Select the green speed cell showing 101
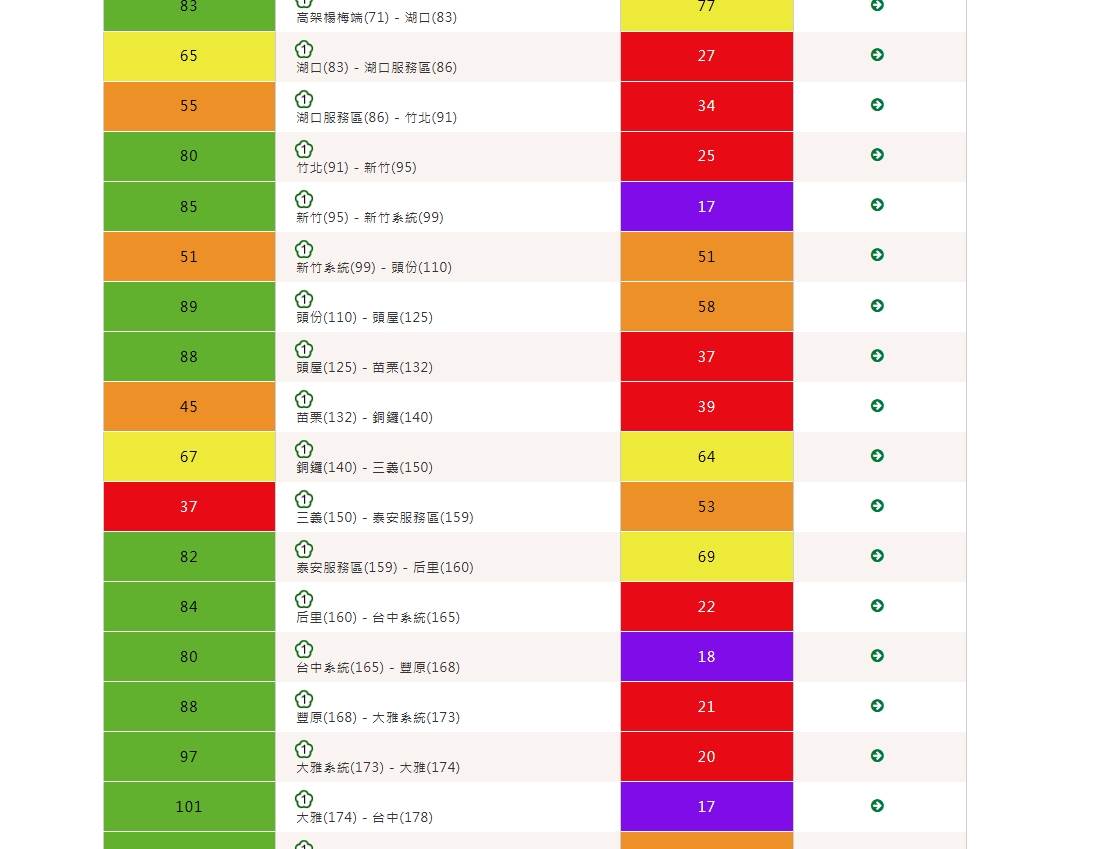1118x849 pixels. [x=189, y=807]
